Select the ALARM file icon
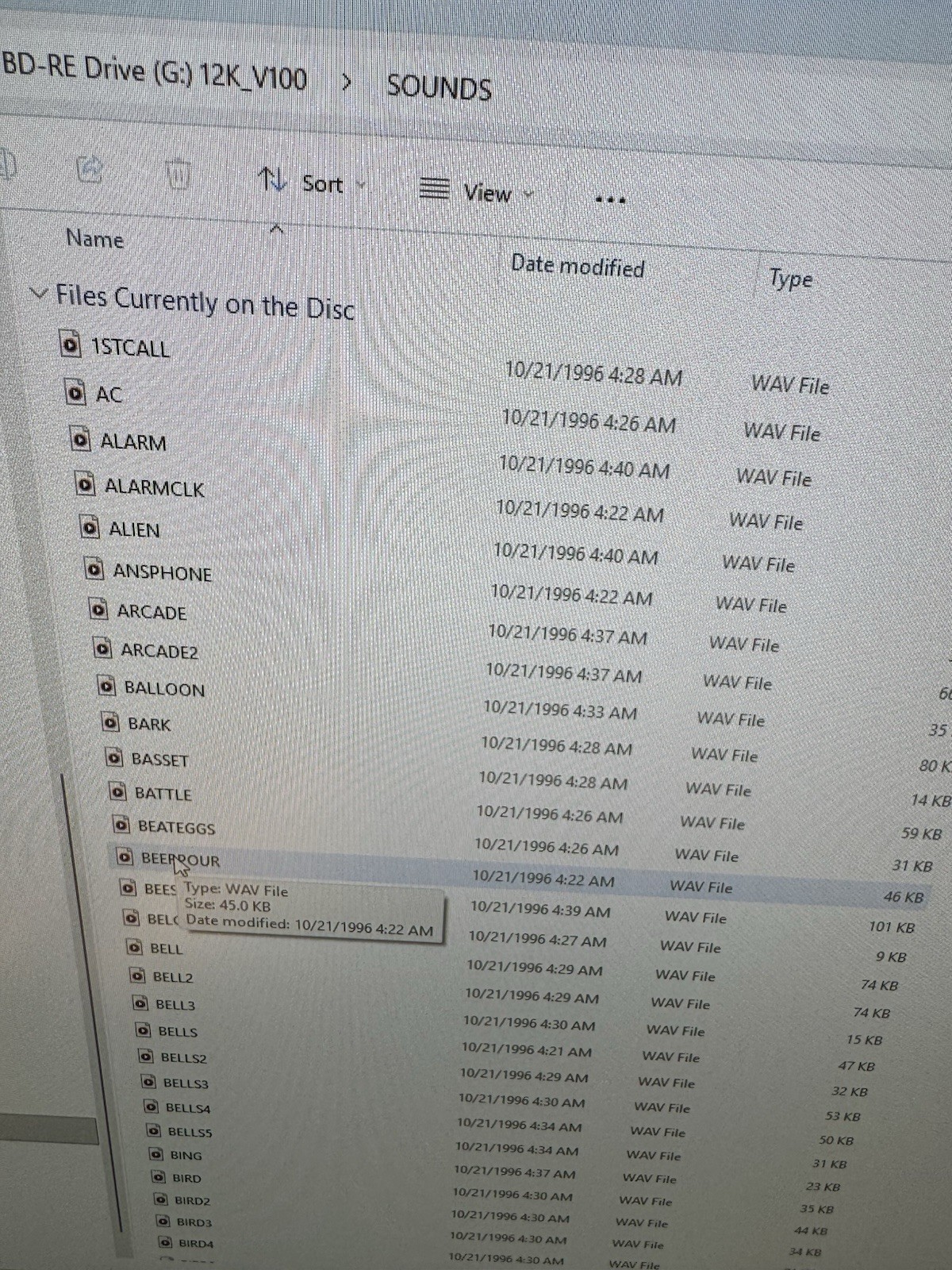The height and width of the screenshot is (1270, 952). tap(80, 439)
